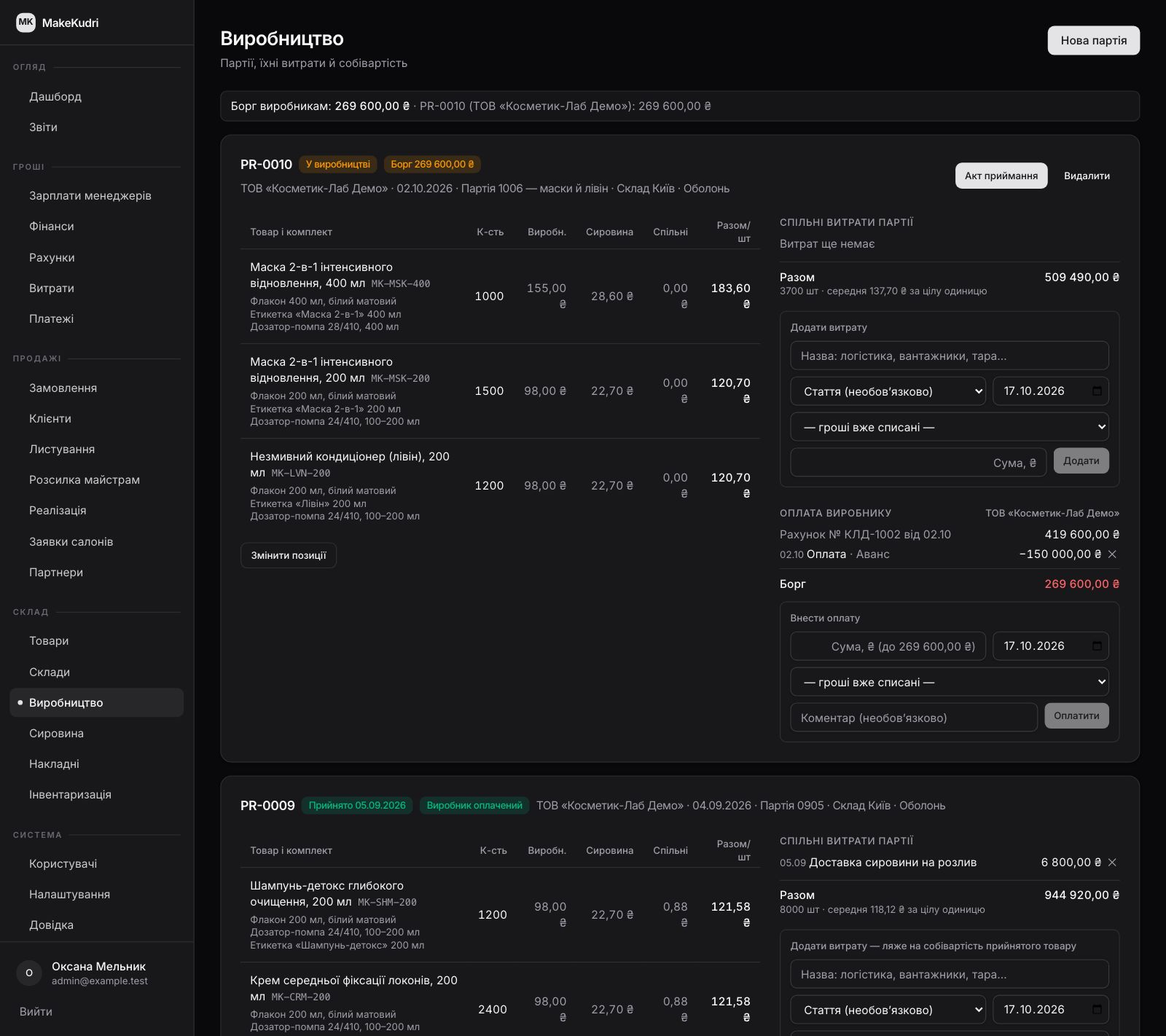1166x1036 pixels.
Task: Go to Звіти section
Action: click(96, 127)
